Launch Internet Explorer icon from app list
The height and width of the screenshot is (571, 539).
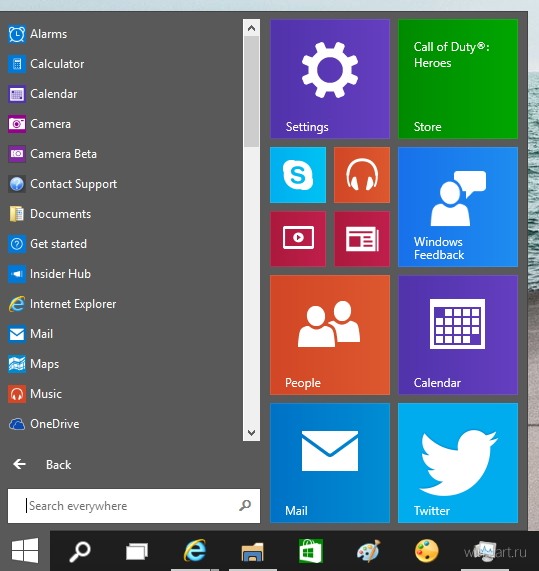(17, 304)
